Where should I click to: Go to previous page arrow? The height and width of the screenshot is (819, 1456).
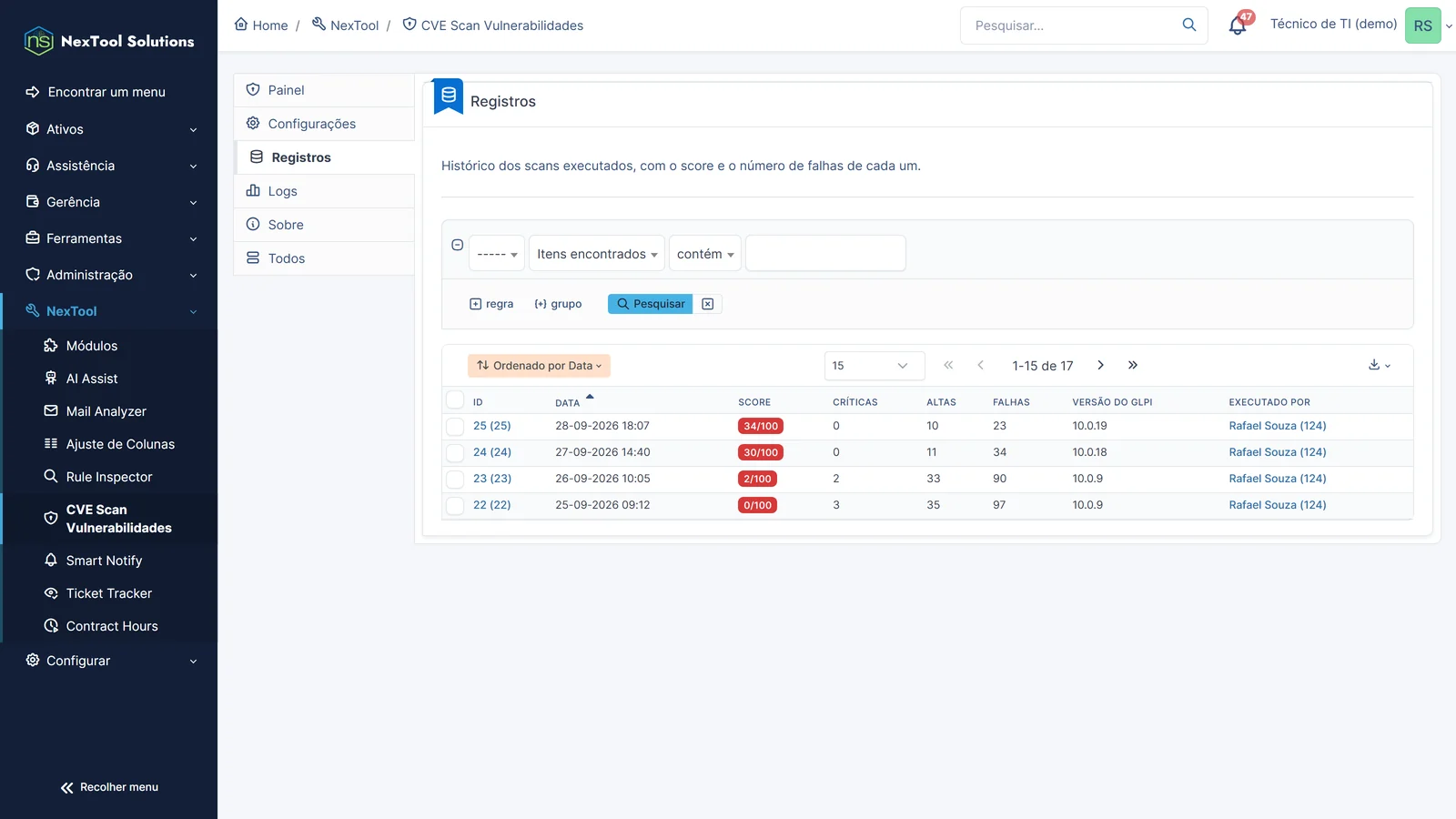[980, 365]
